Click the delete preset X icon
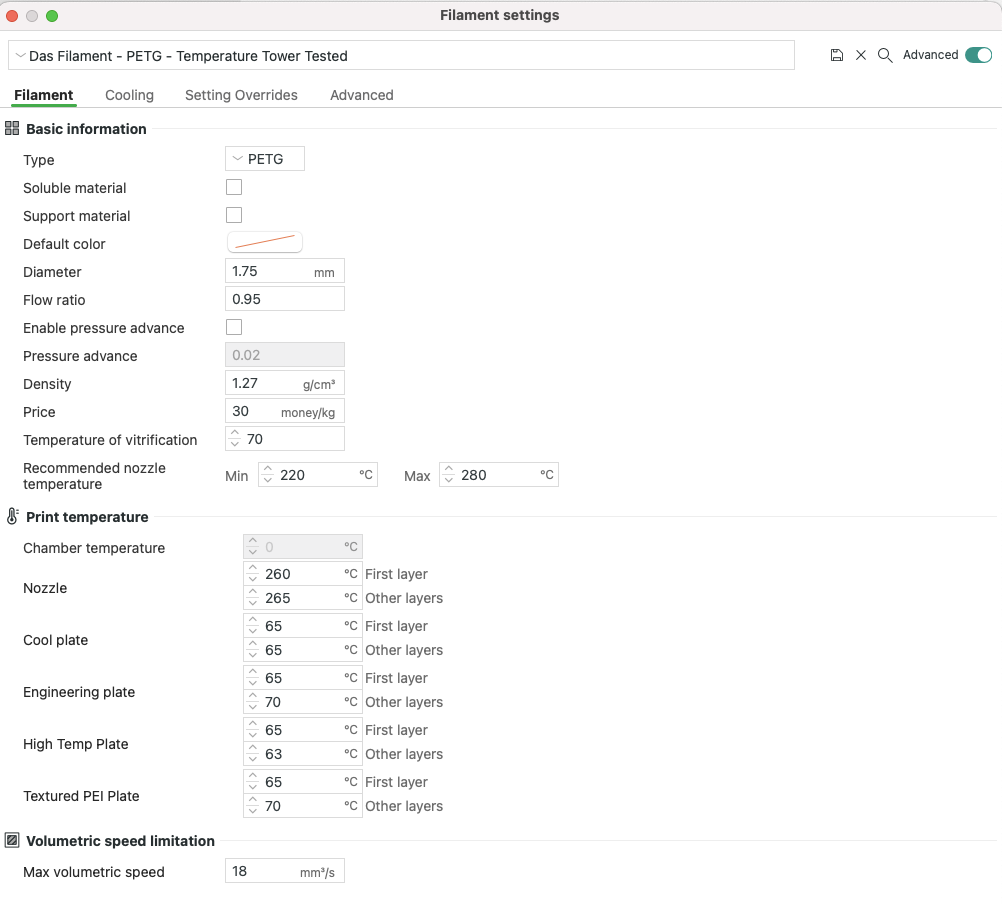This screenshot has height=904, width=1002. tap(861, 56)
